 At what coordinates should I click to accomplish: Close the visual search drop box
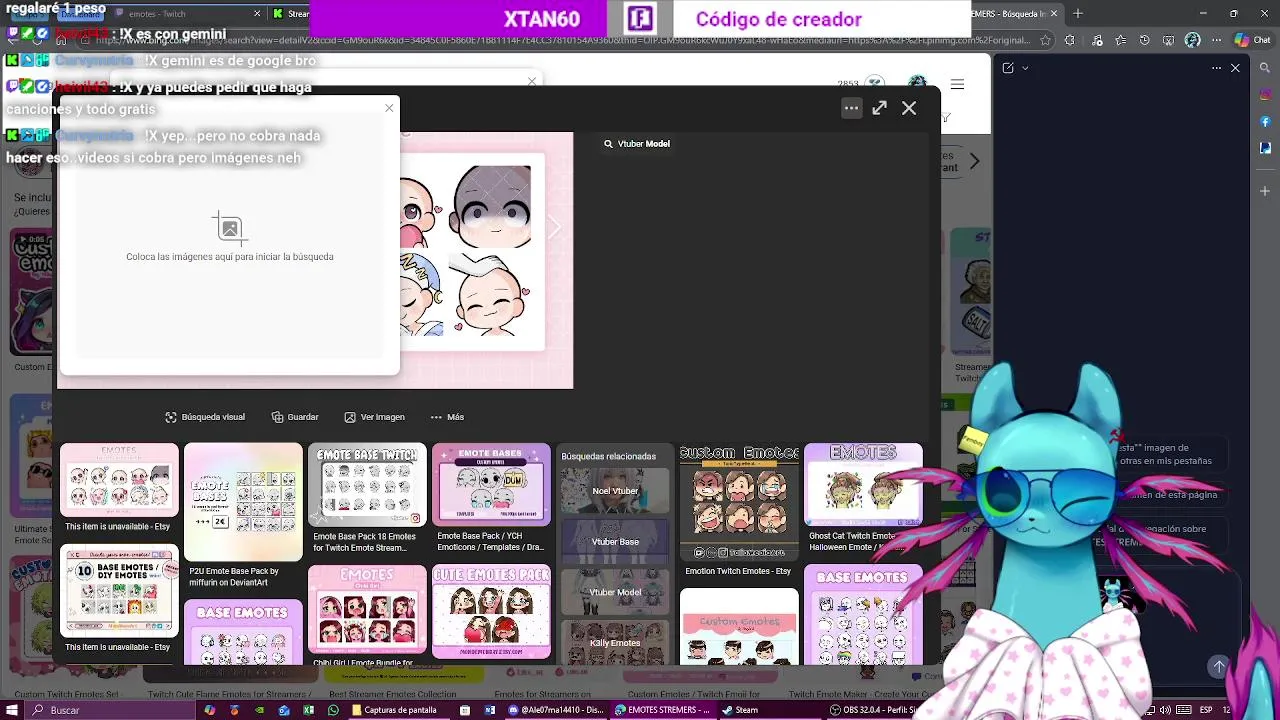point(389,107)
